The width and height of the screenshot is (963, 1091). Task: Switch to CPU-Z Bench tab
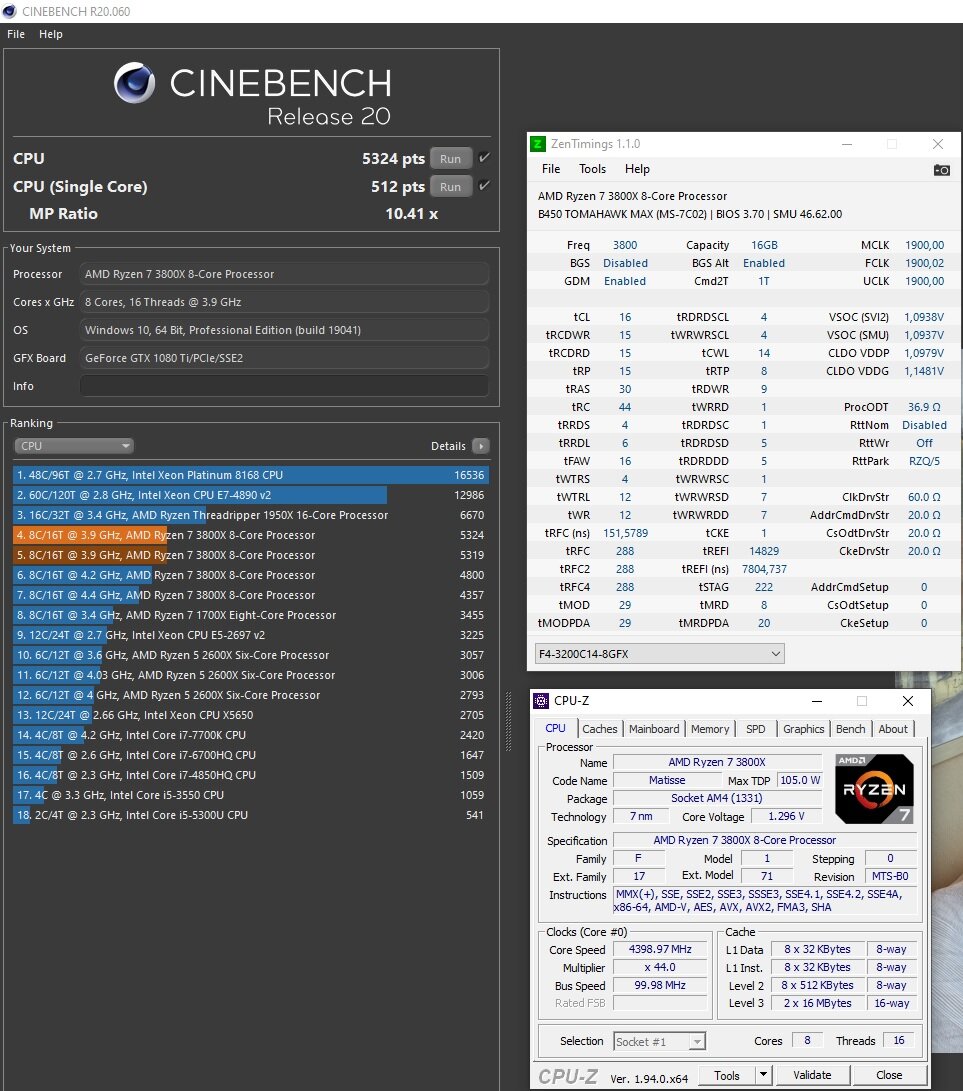click(x=850, y=729)
